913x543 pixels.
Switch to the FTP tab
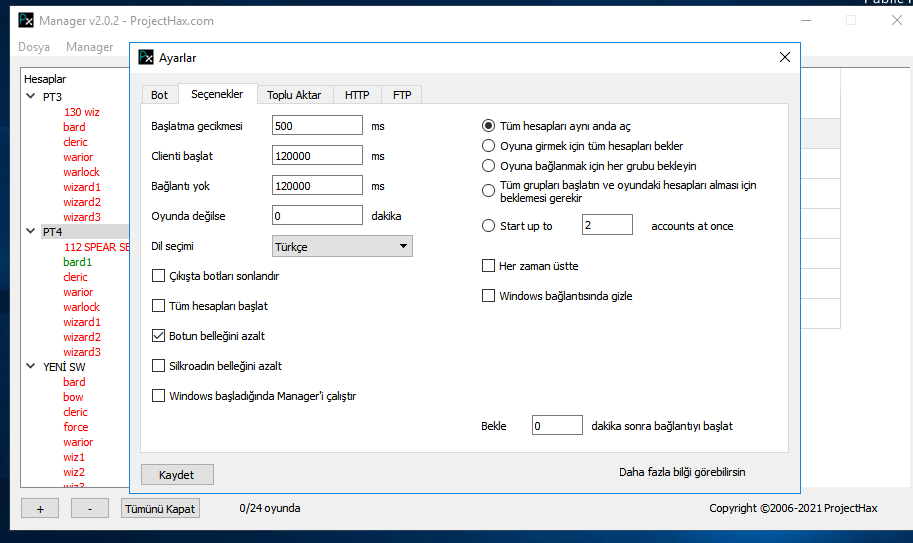coord(402,95)
